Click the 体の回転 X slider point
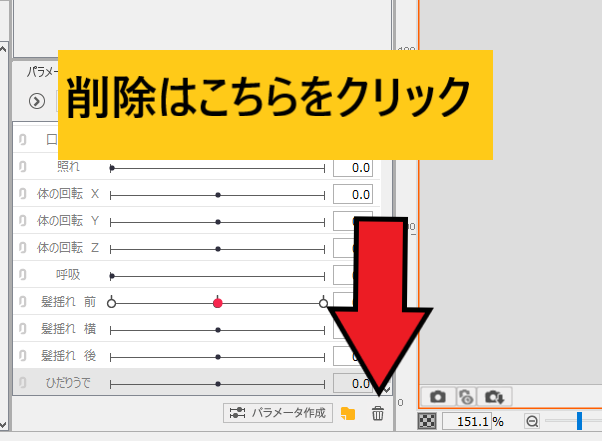 coord(218,195)
